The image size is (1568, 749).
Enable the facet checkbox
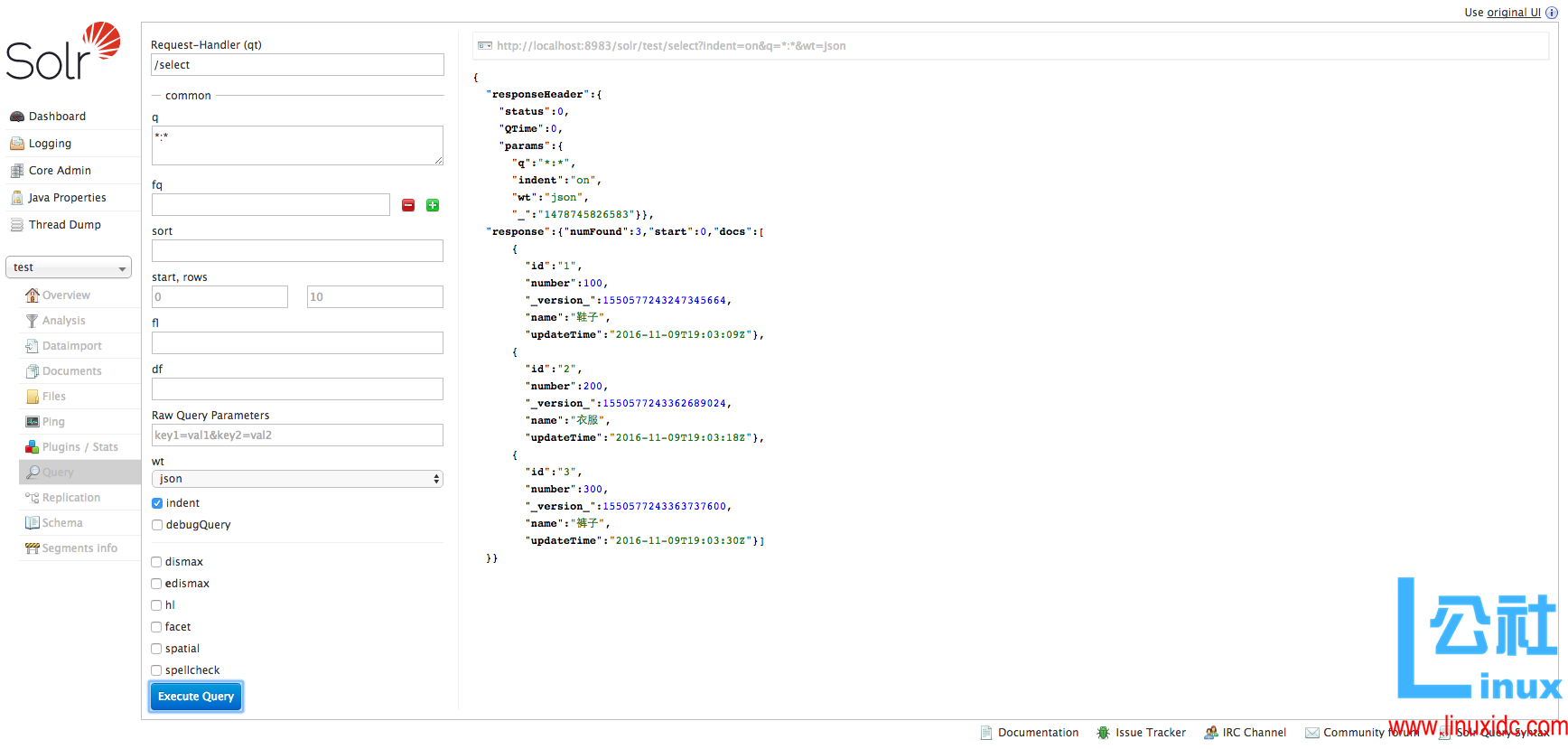click(156, 627)
